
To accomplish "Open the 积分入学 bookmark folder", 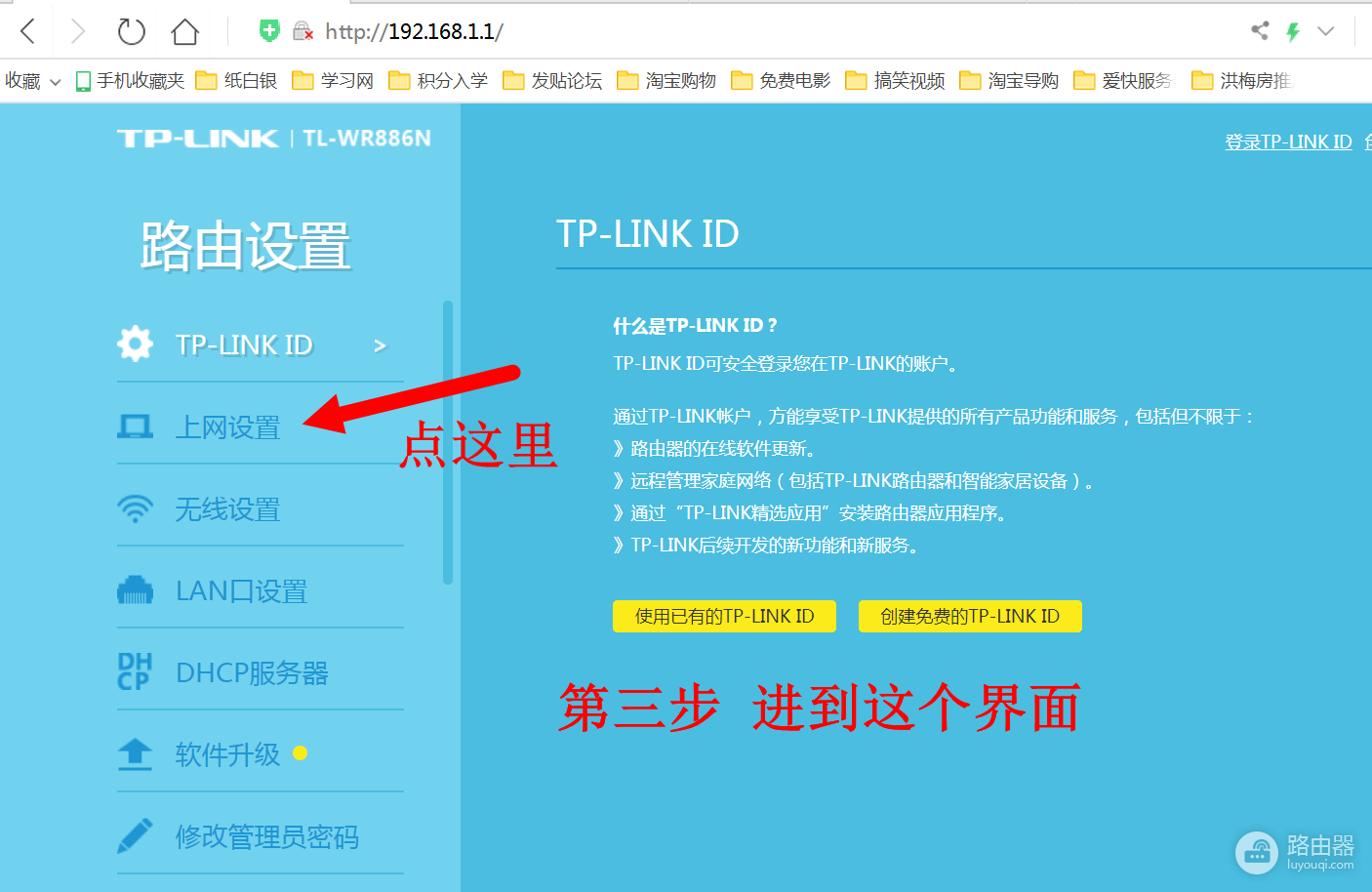I will (x=438, y=81).
